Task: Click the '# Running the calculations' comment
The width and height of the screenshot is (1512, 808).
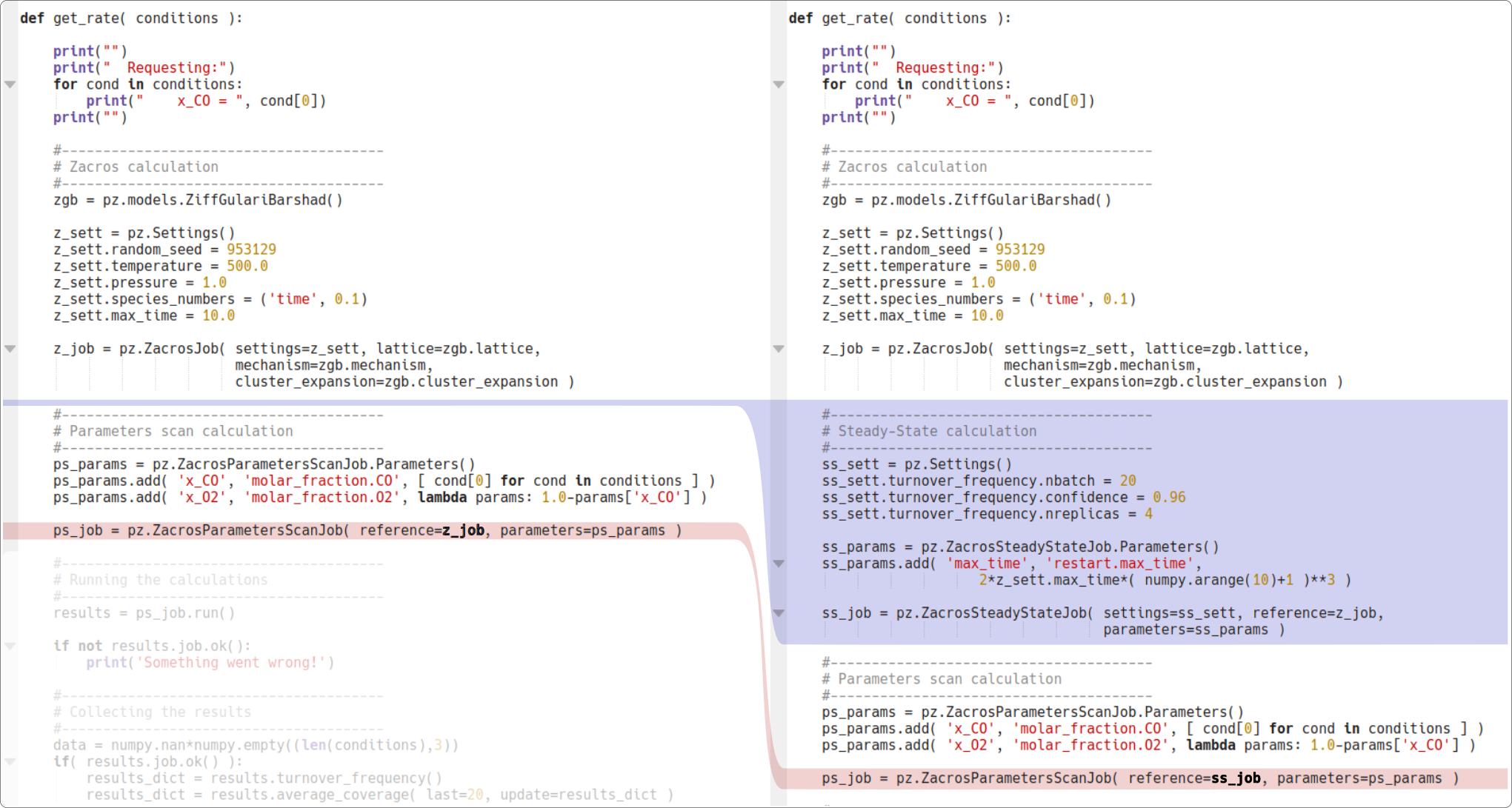Action: click(x=160, y=580)
